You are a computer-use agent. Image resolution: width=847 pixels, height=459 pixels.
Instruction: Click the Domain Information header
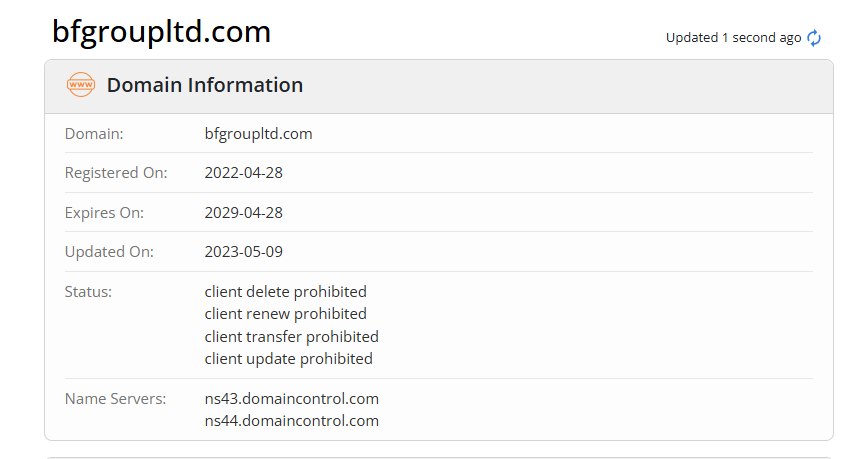pos(205,85)
